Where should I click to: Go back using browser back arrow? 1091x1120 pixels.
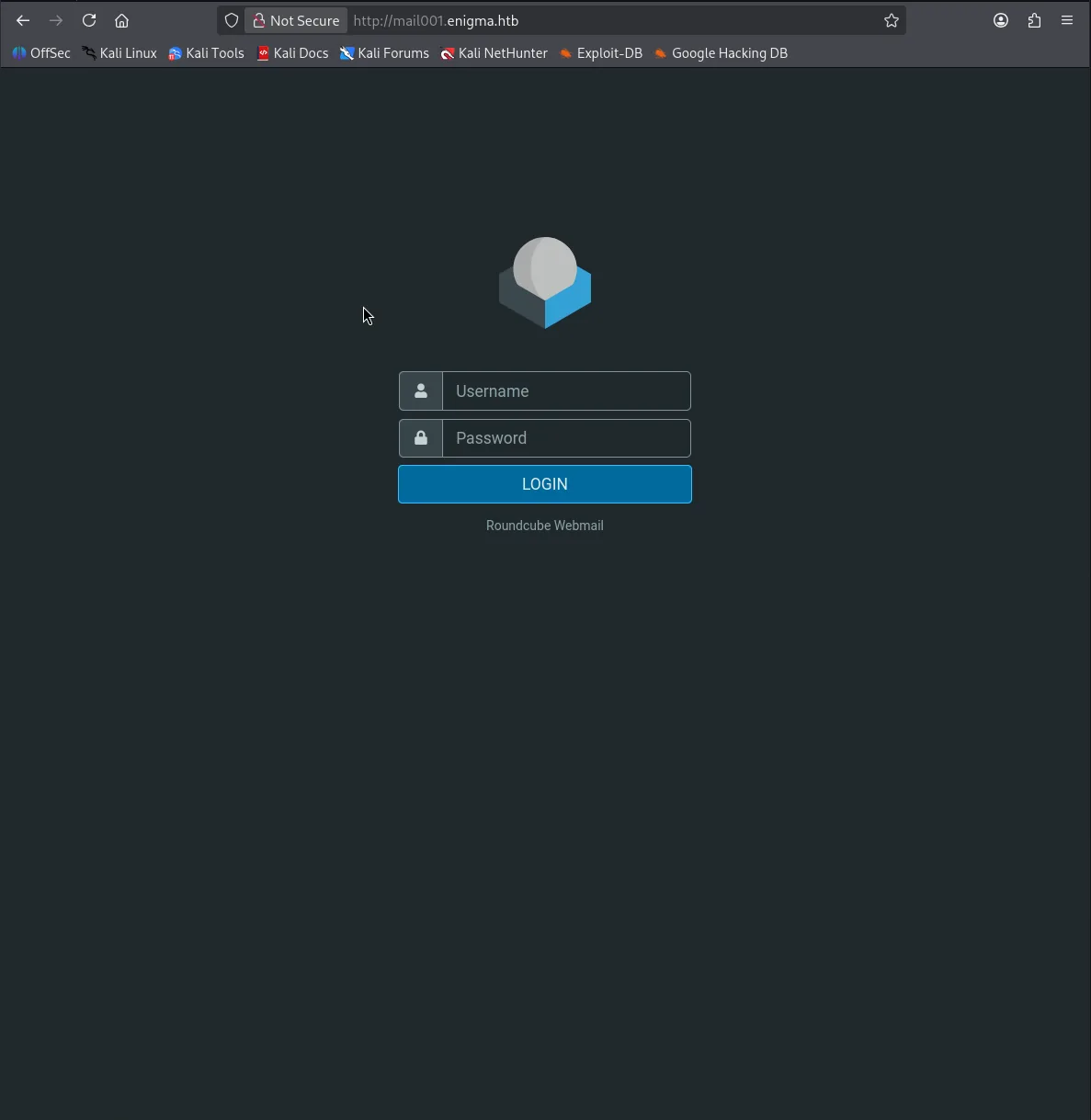click(23, 20)
